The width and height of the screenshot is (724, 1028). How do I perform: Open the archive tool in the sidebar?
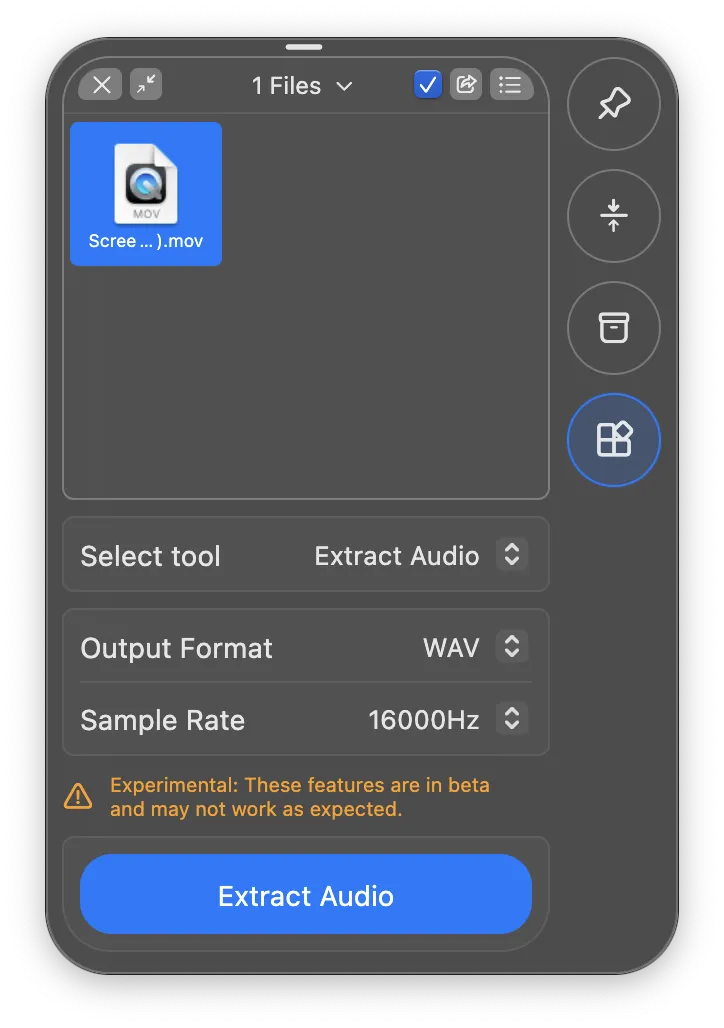pos(613,328)
